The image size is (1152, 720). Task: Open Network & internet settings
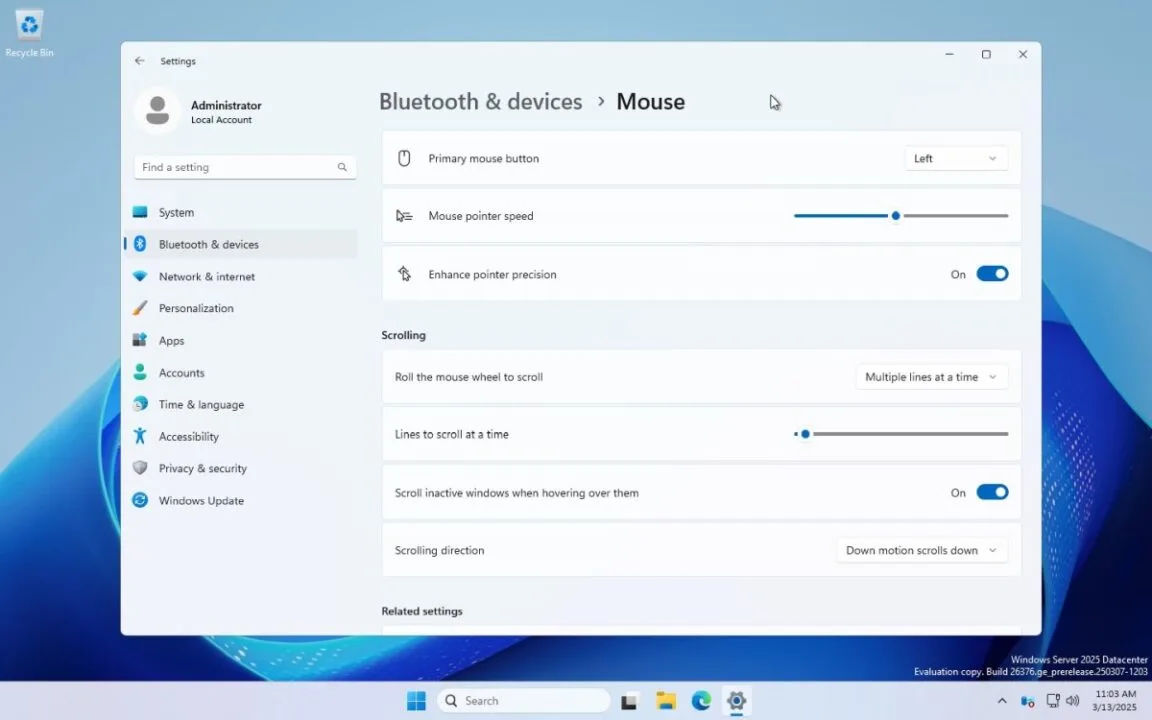(207, 276)
